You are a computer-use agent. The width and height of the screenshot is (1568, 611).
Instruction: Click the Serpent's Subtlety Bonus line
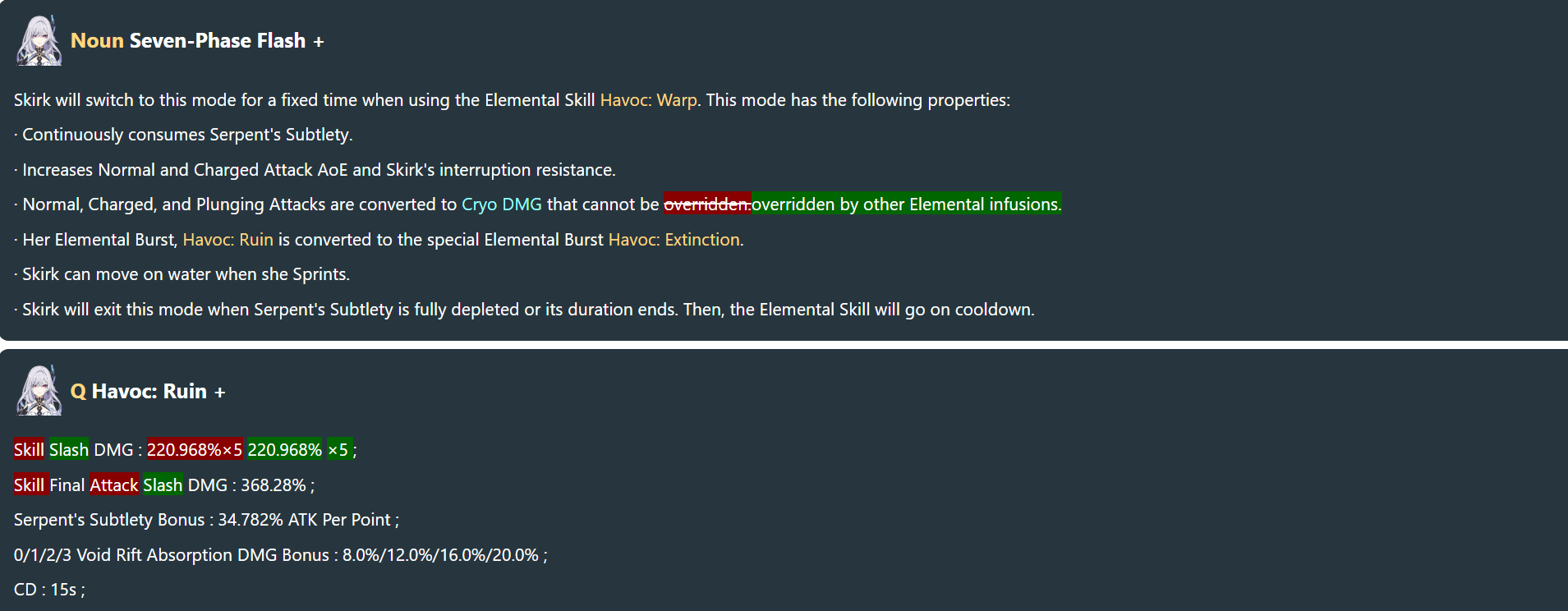[206, 520]
